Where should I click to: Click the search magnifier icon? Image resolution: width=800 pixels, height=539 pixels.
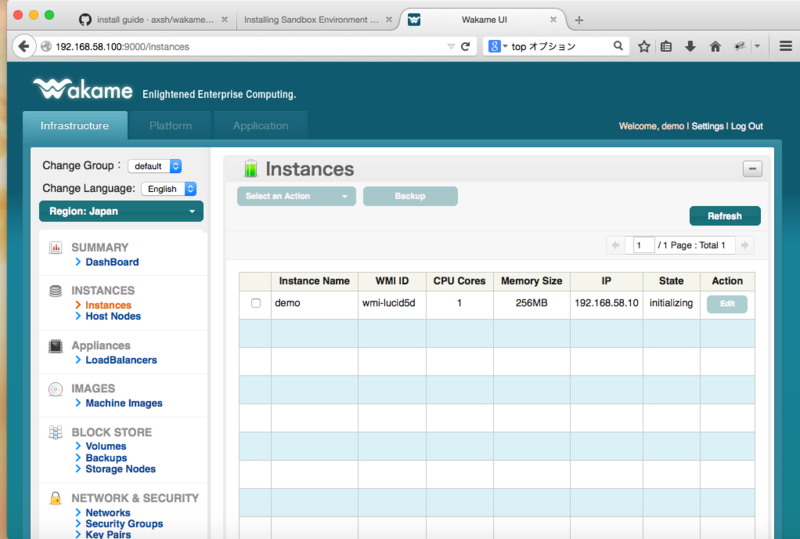[x=618, y=46]
